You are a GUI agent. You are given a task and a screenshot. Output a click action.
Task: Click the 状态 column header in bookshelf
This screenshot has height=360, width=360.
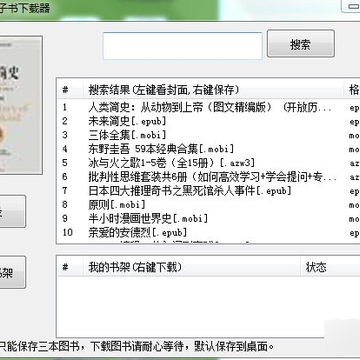330,267
